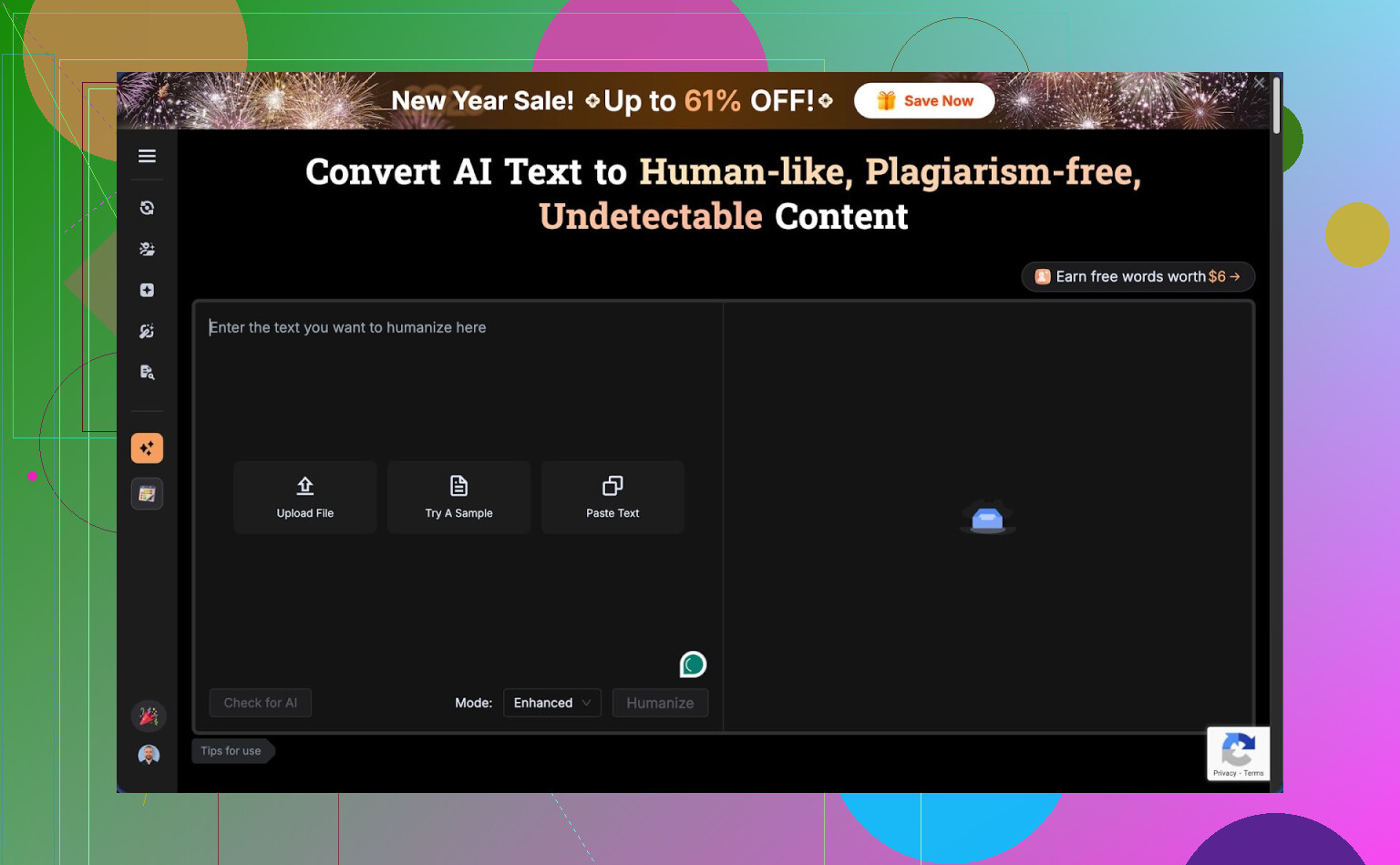This screenshot has width=1400, height=865.
Task: Expand the Tips for use tab
Action: [232, 751]
